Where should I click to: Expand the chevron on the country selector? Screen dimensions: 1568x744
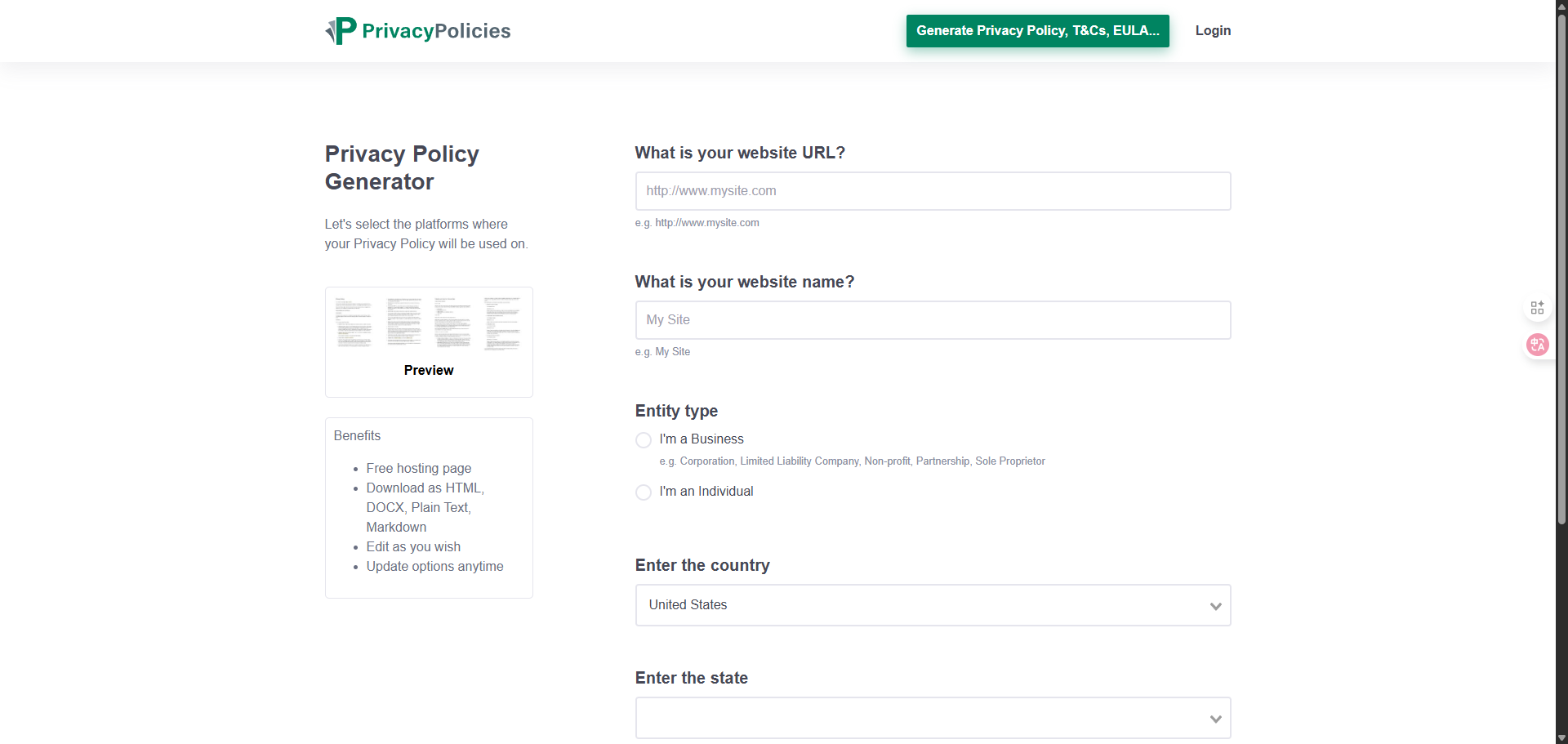(1216, 605)
